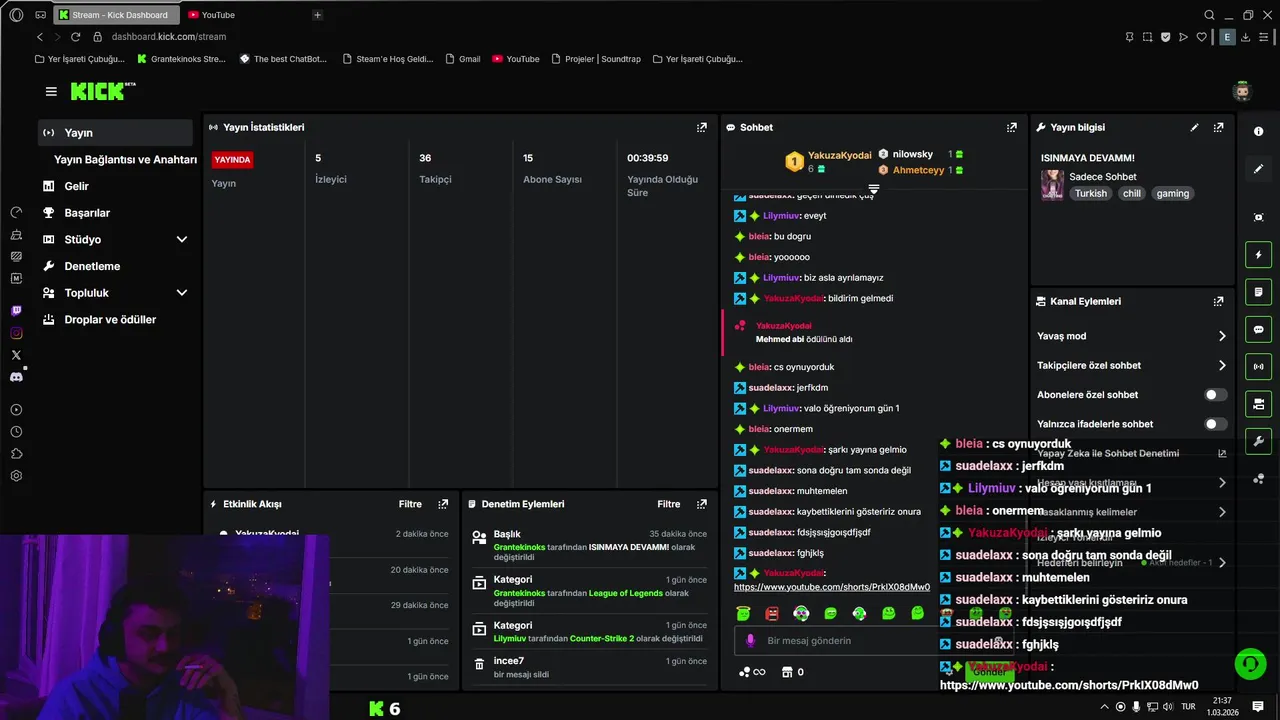Screen dimensions: 1280x720
Task: Click the Turkish stream tag
Action: (1091, 194)
